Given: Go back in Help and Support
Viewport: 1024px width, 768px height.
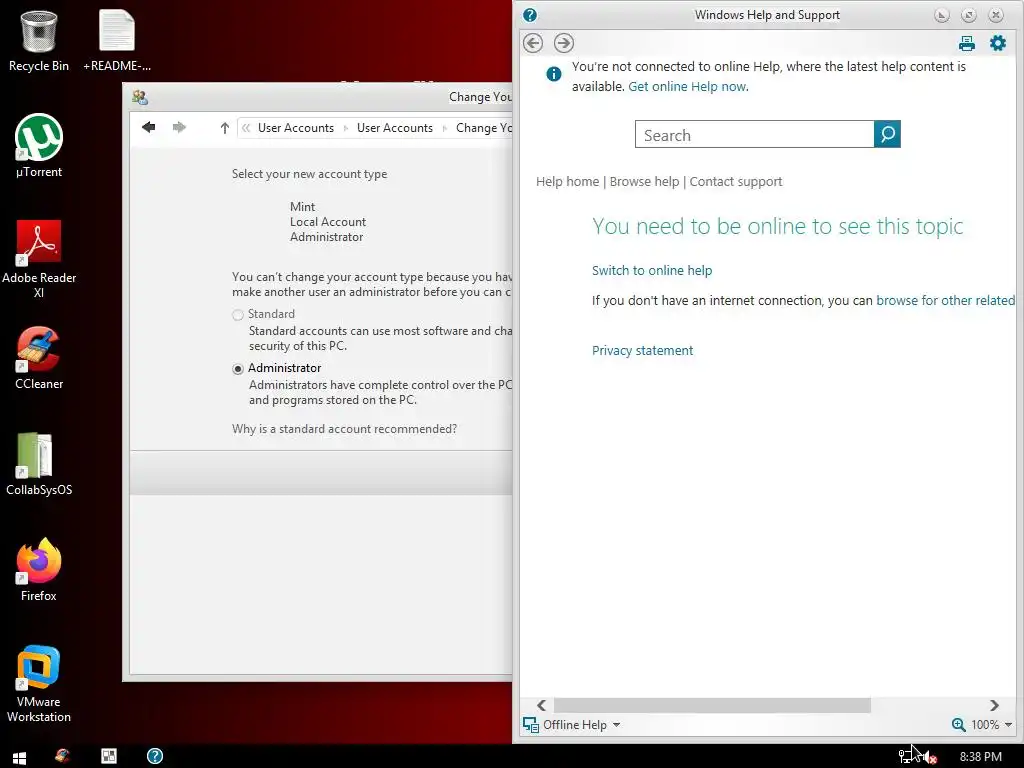Looking at the screenshot, I should (533, 43).
